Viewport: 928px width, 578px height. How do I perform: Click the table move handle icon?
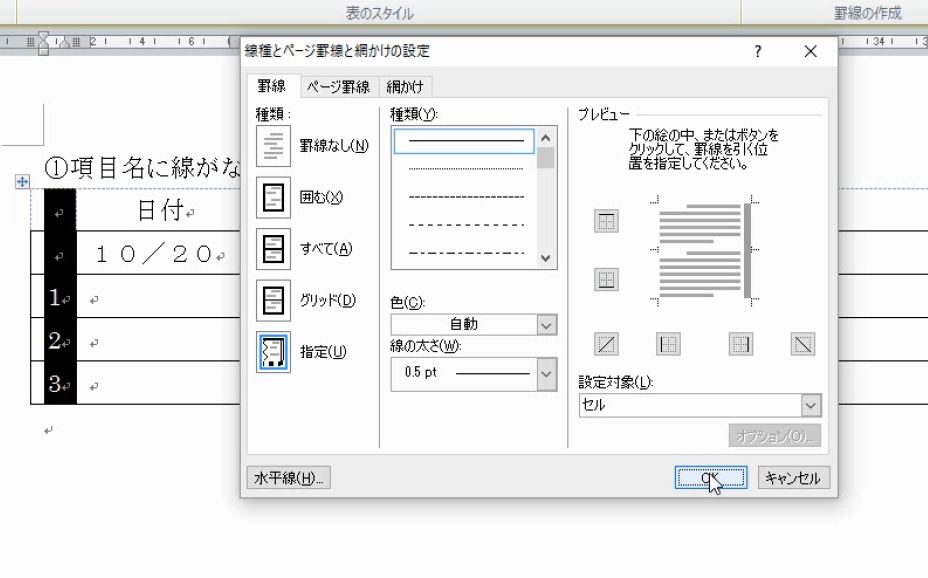tap(22, 182)
